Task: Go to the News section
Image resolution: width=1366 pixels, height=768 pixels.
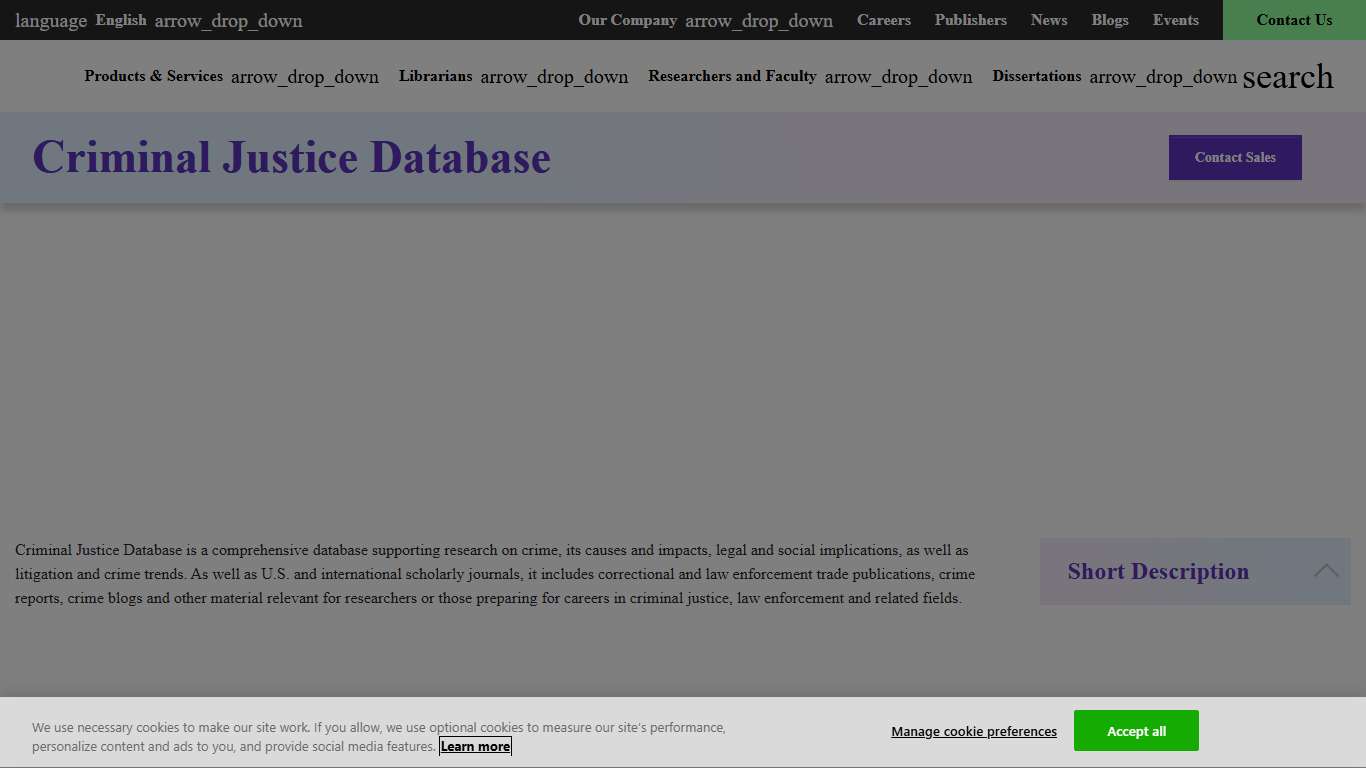Action: 1048,20
